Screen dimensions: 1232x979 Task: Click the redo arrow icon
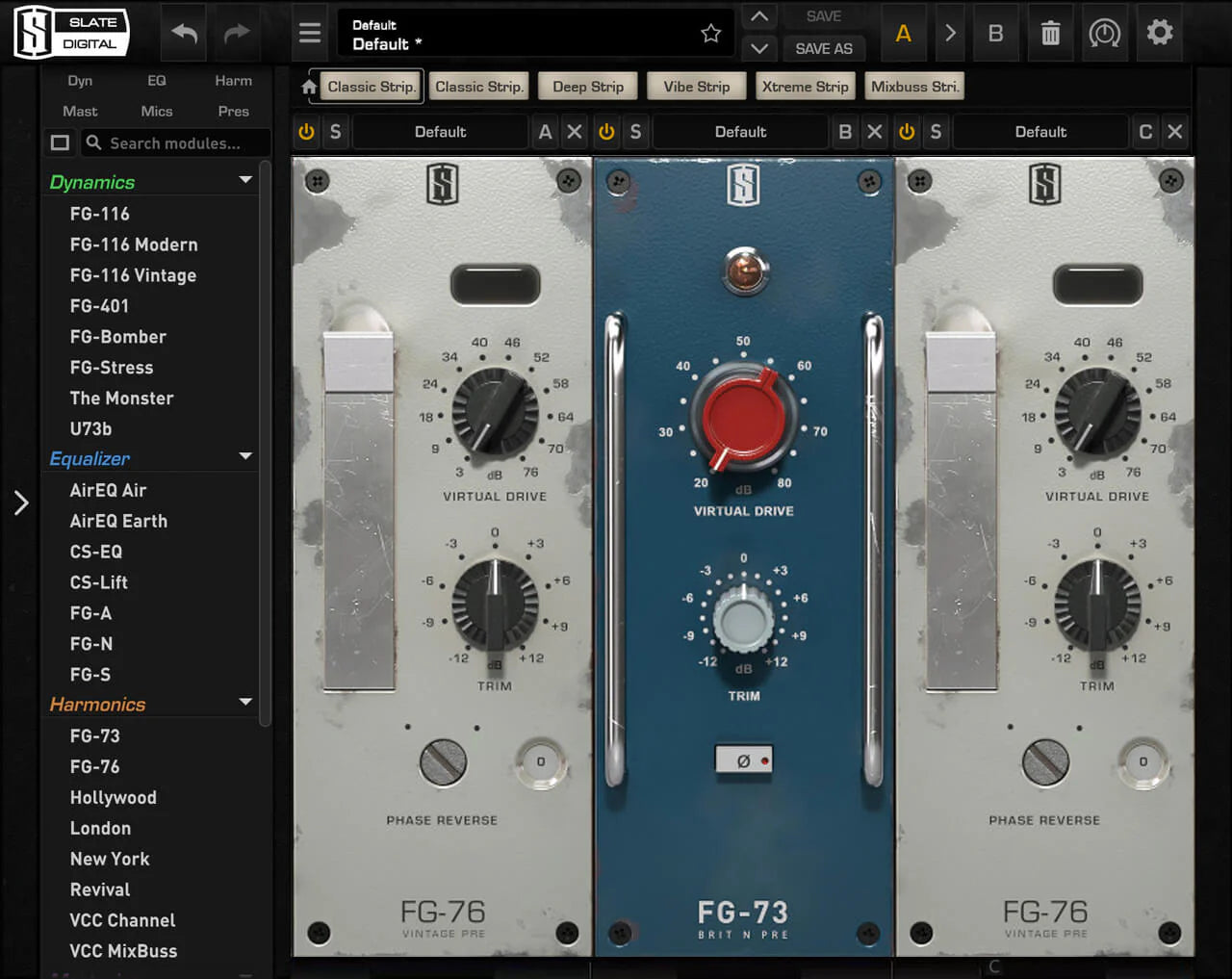237,34
